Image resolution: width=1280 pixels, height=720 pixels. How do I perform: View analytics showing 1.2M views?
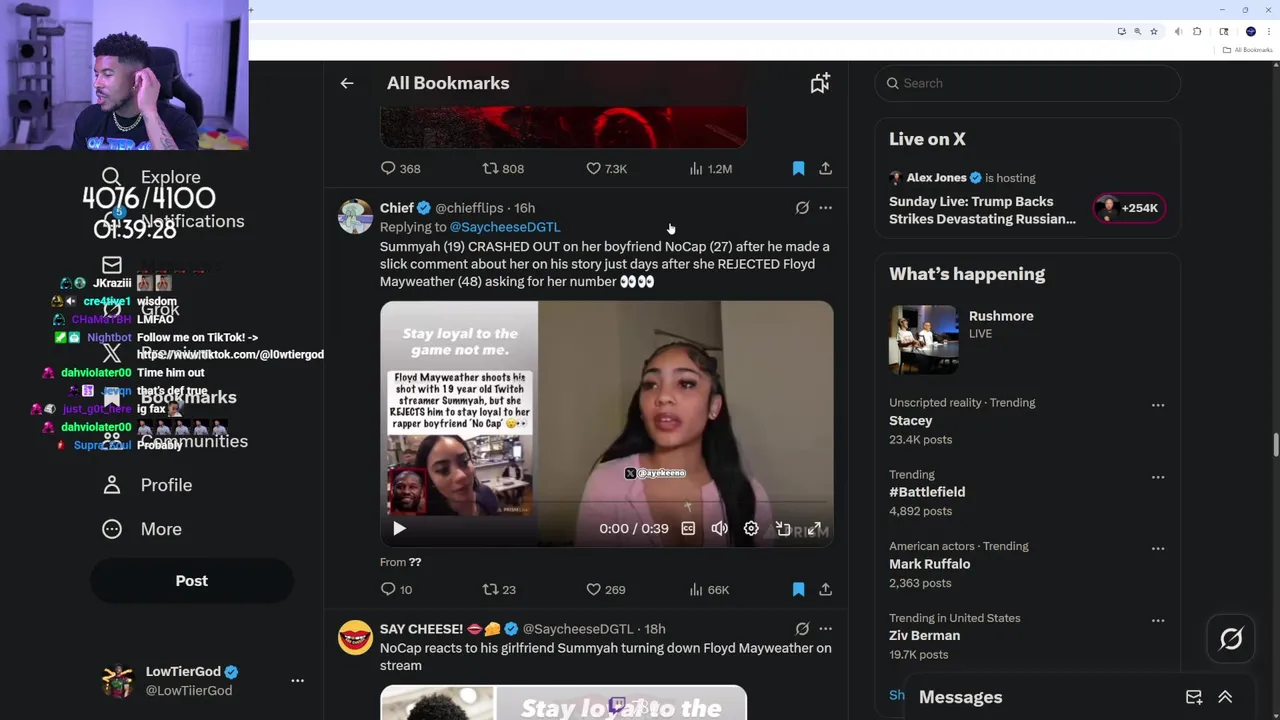(x=710, y=169)
